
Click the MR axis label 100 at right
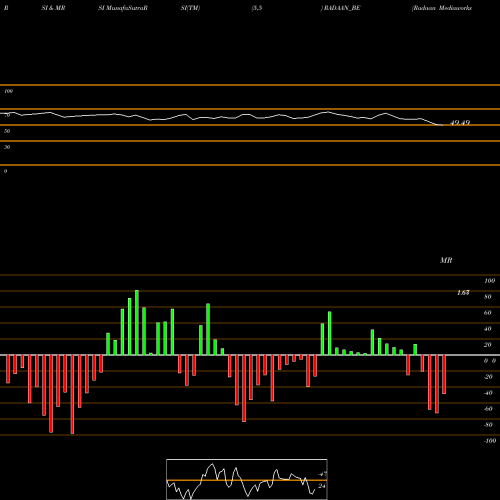[x=489, y=281]
